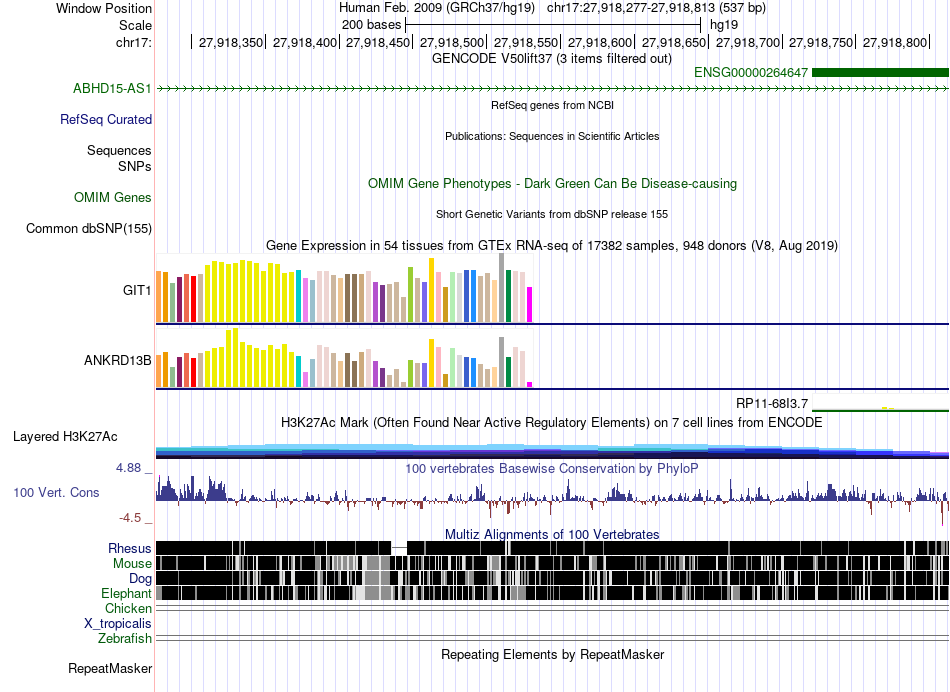Click the Short Genetic Variants dbSNP title
This screenshot has width=950, height=692.
click(x=552, y=215)
